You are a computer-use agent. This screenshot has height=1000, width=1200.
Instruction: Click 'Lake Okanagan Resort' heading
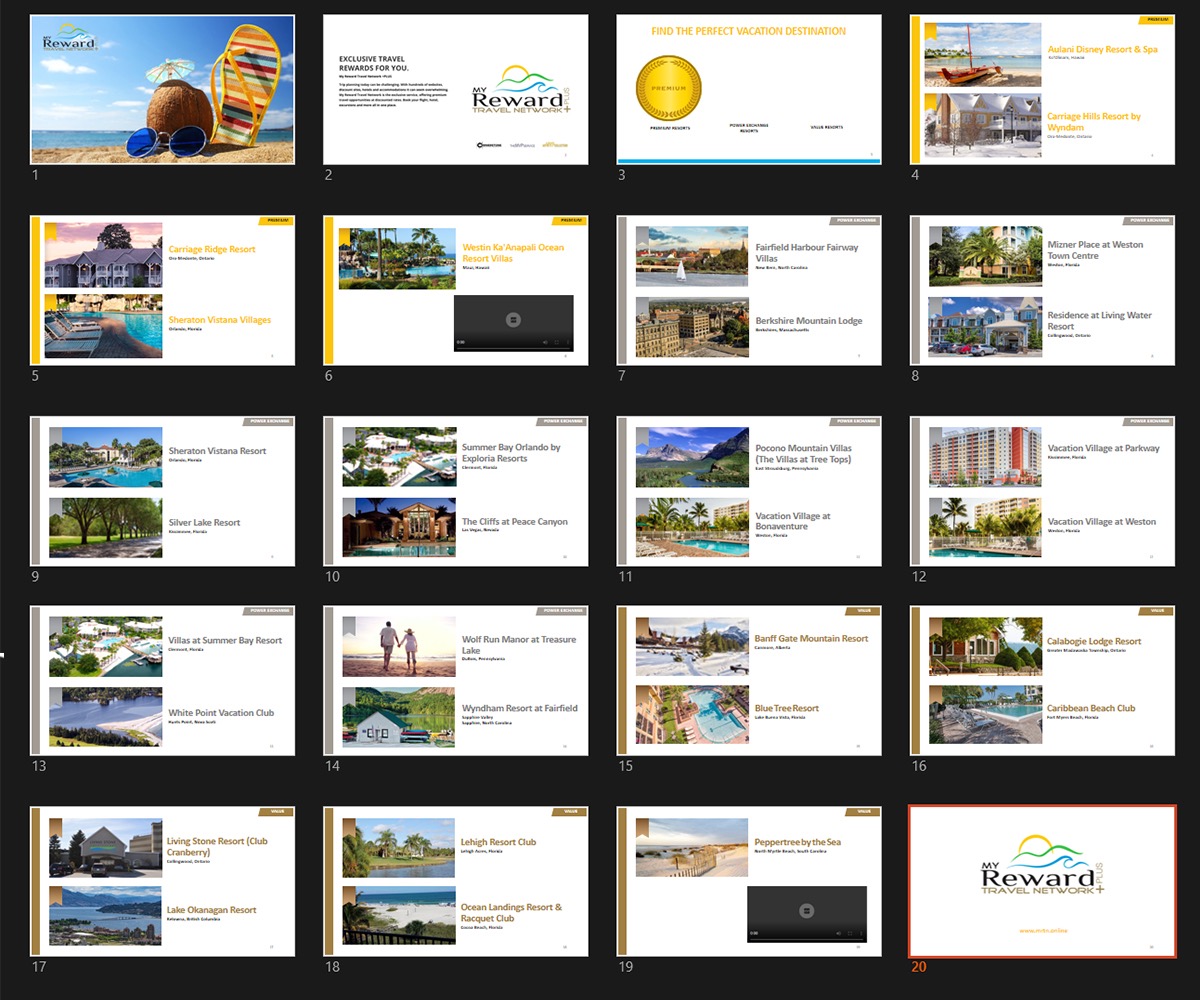[x=212, y=910]
